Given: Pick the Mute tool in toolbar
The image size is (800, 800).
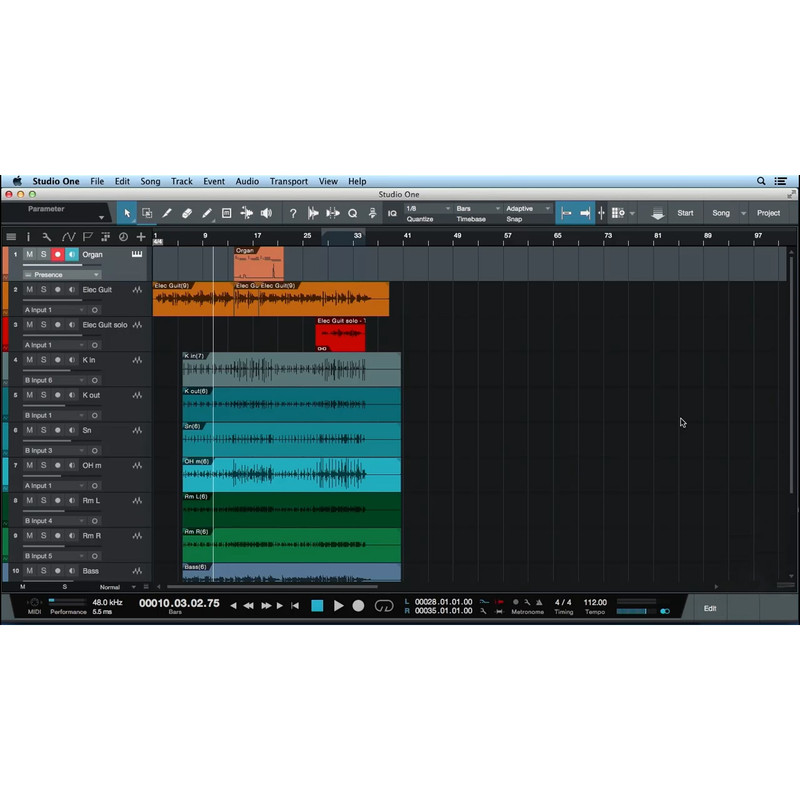Looking at the screenshot, I should click(227, 213).
